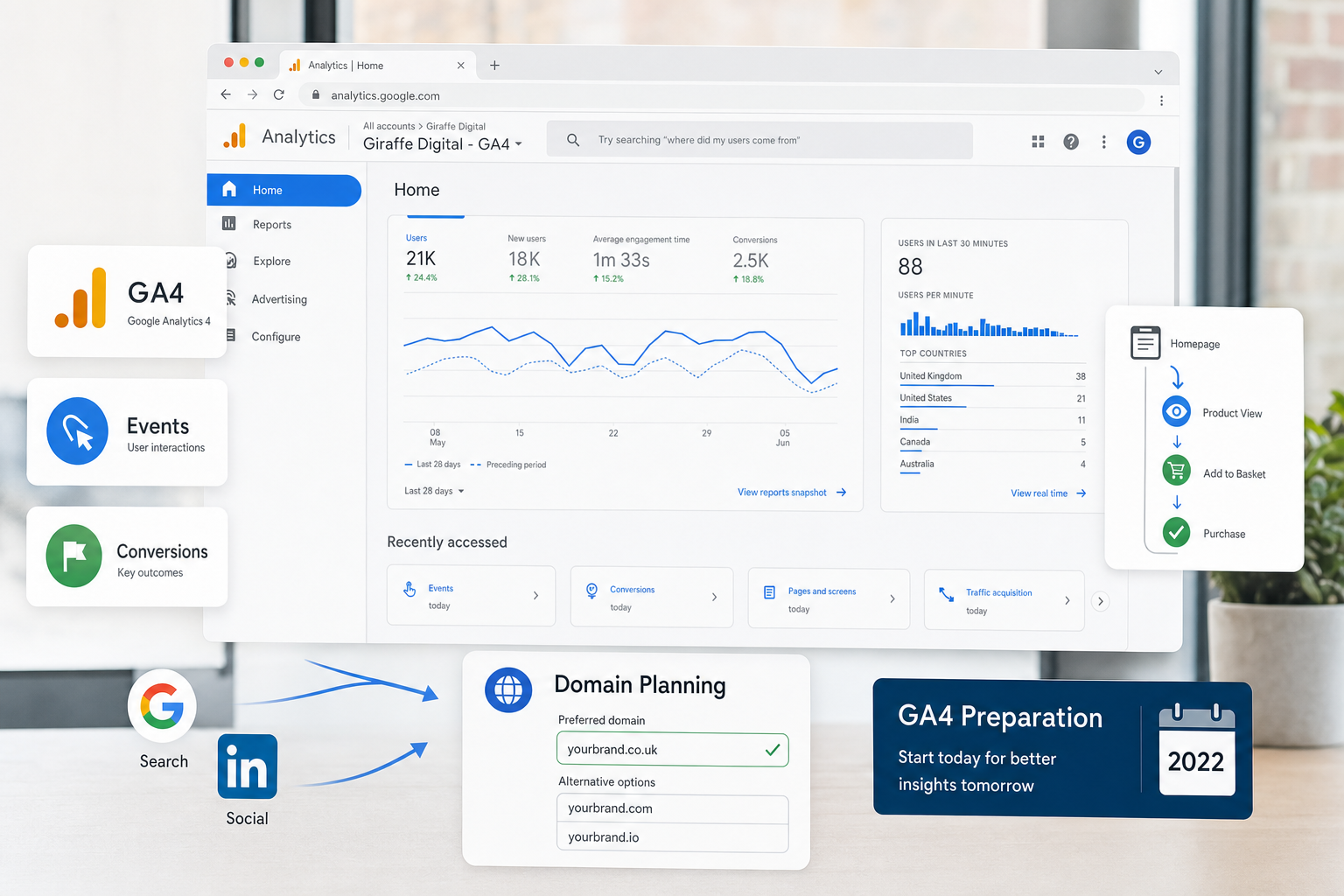Image resolution: width=1344 pixels, height=896 pixels.
Task: Open View real time link
Action: coord(1048,493)
